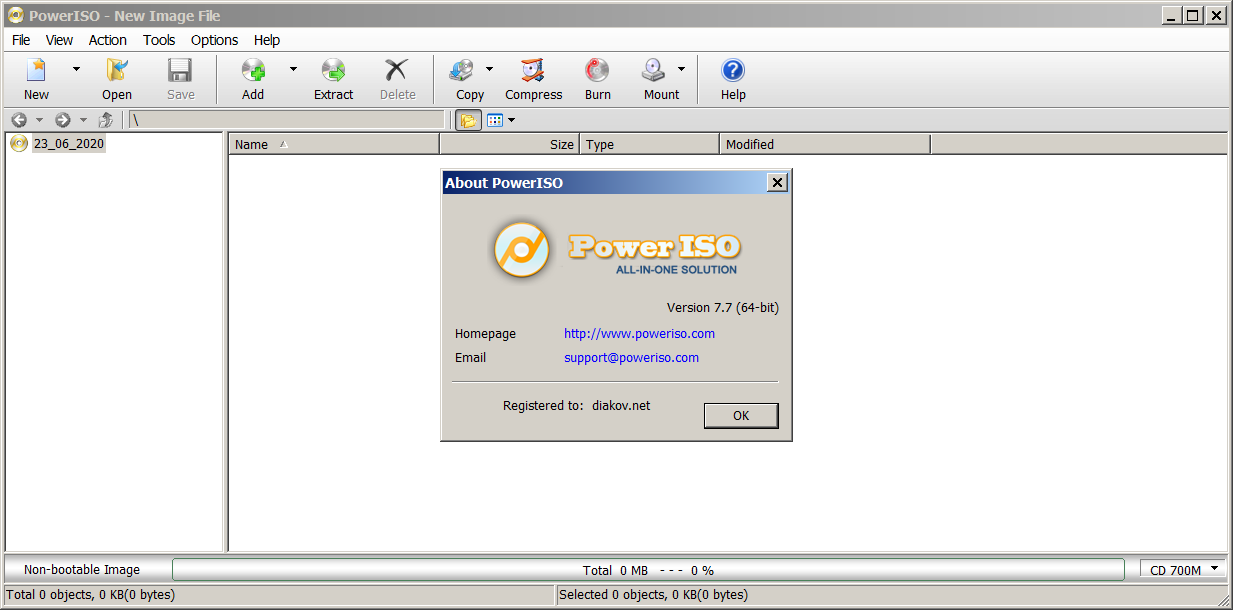Screen dimensions: 1233x610
Task: Go up one folder level
Action: 106,120
